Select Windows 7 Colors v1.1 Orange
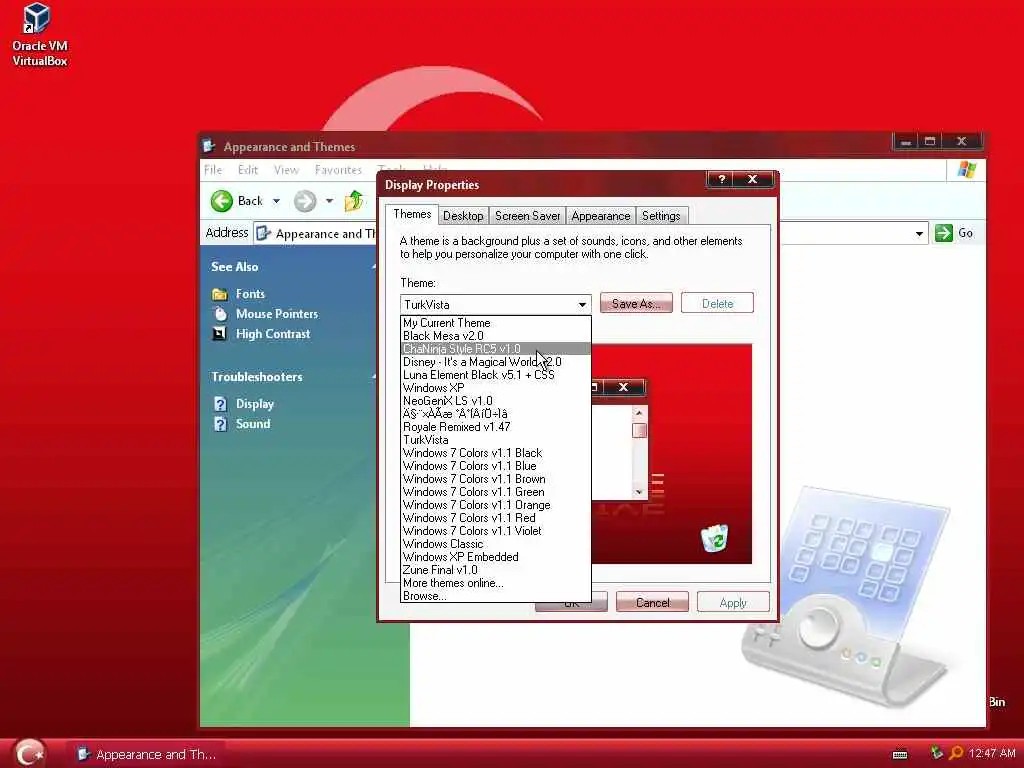This screenshot has width=1024, height=768. [x=496, y=505]
